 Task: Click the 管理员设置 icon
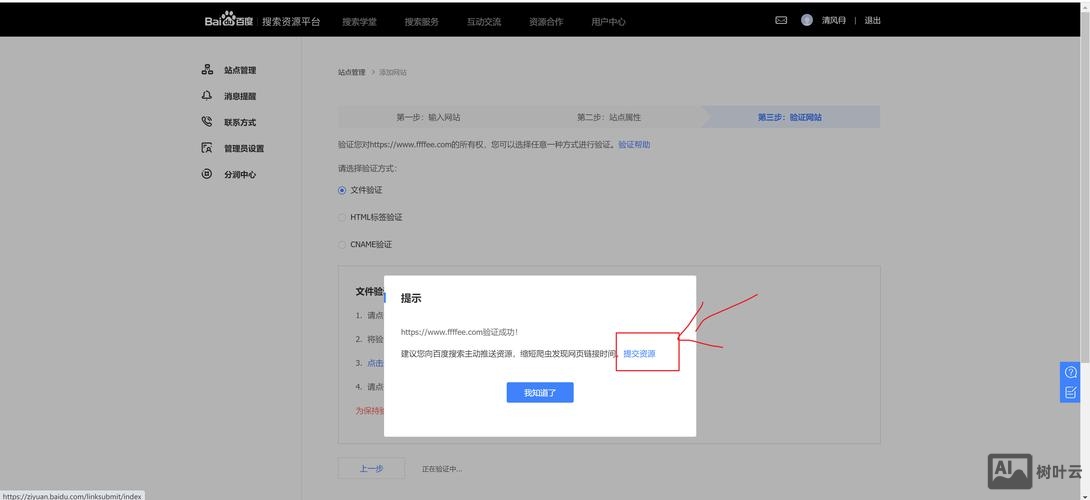(206, 148)
